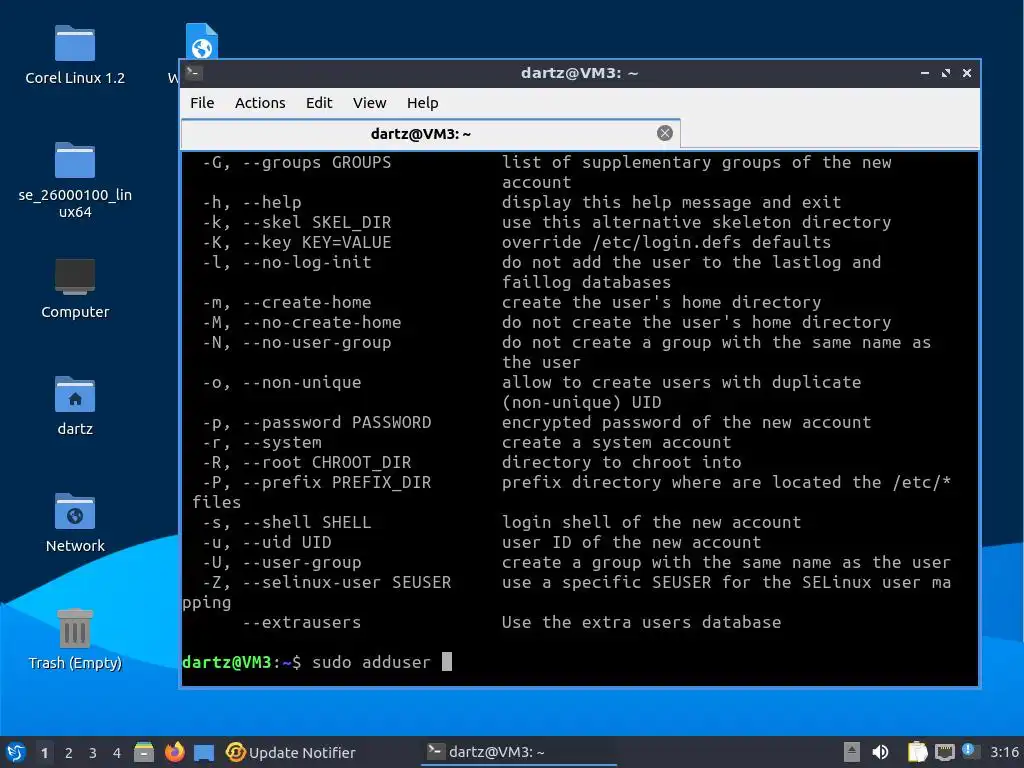Launch Firefox from the panel
Screen dimensions: 1024x768
174,752
